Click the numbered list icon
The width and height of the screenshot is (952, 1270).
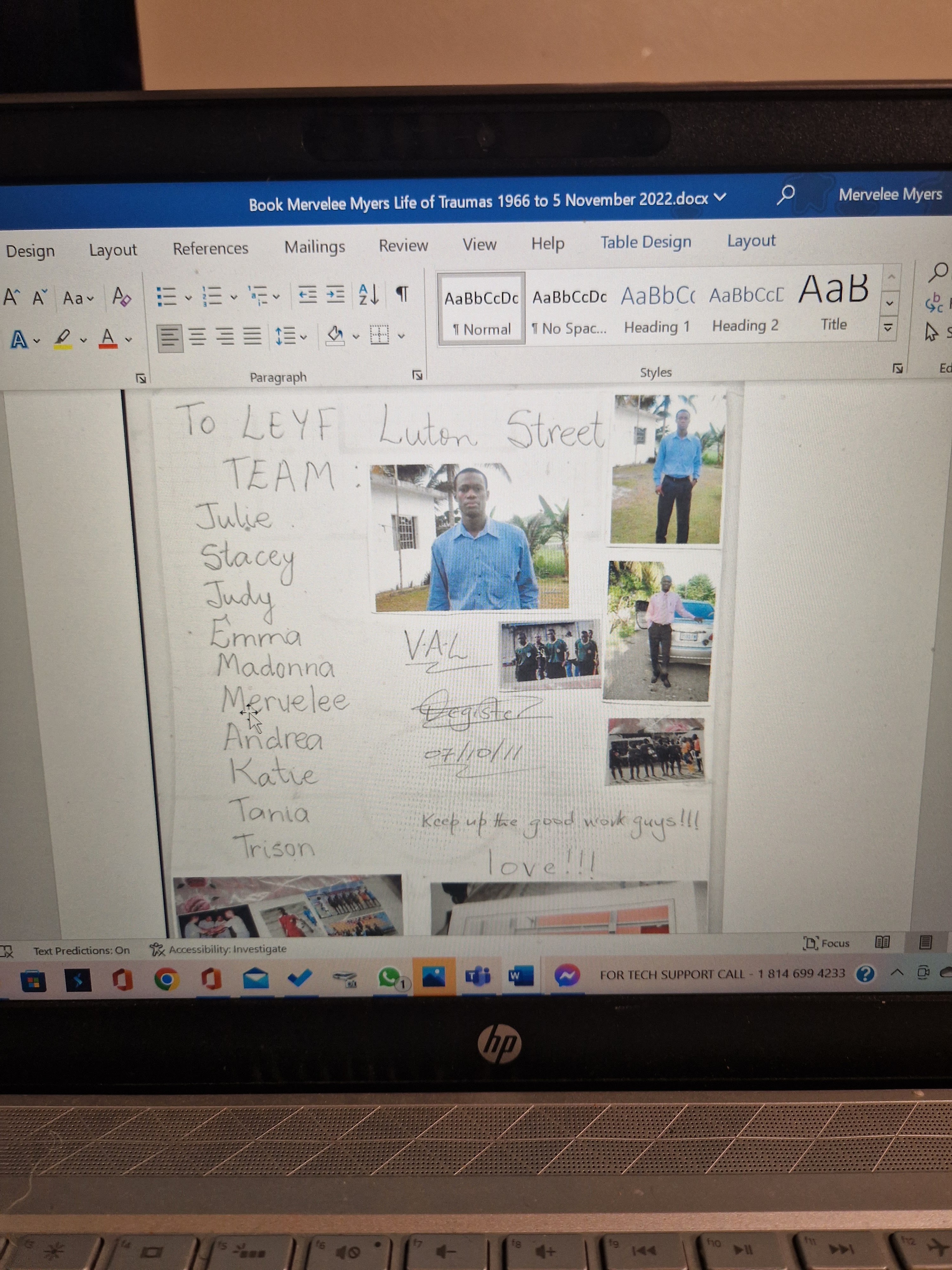pos(213,296)
